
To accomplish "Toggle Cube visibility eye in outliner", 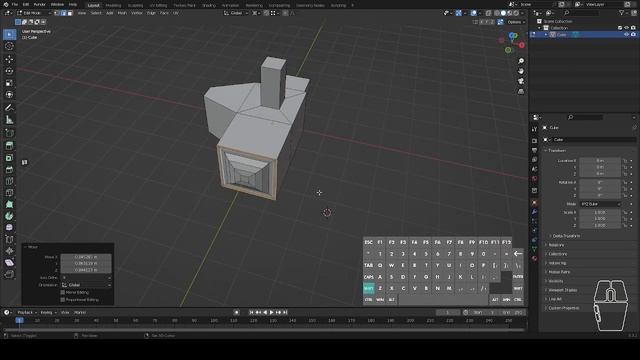I will point(626,35).
